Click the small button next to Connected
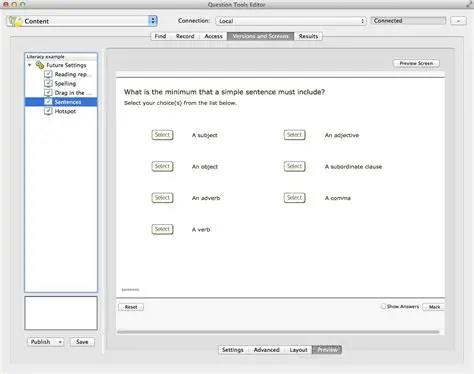Image resolution: width=474 pixels, height=374 pixels. pos(458,21)
